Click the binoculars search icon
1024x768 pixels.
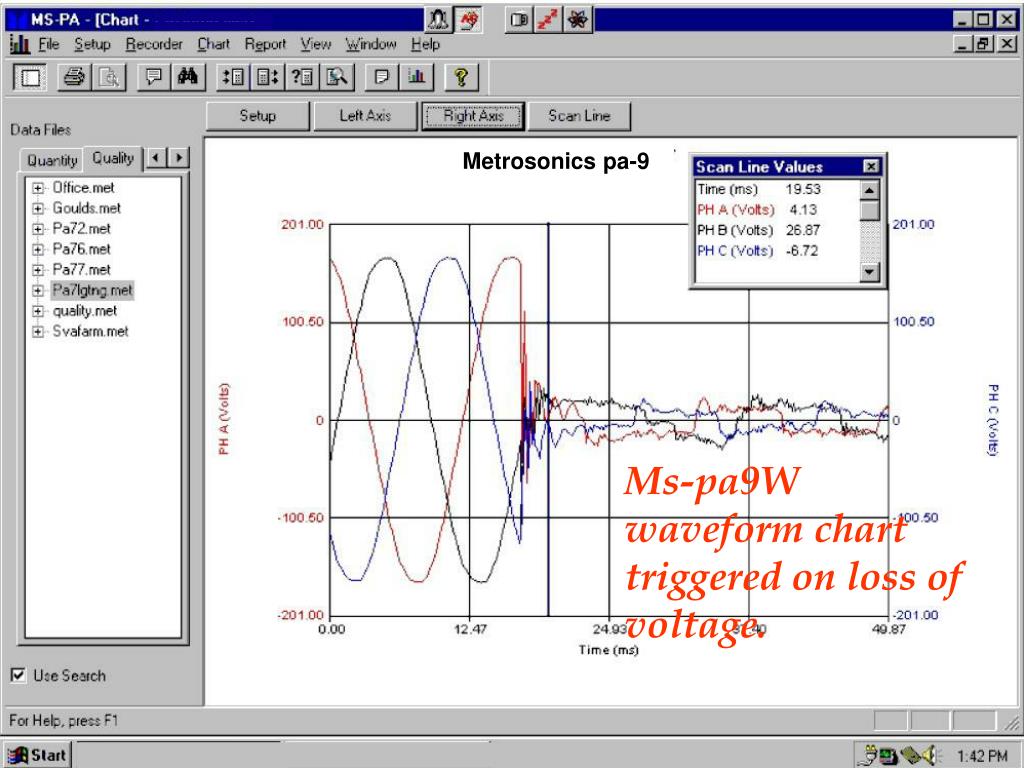(188, 78)
